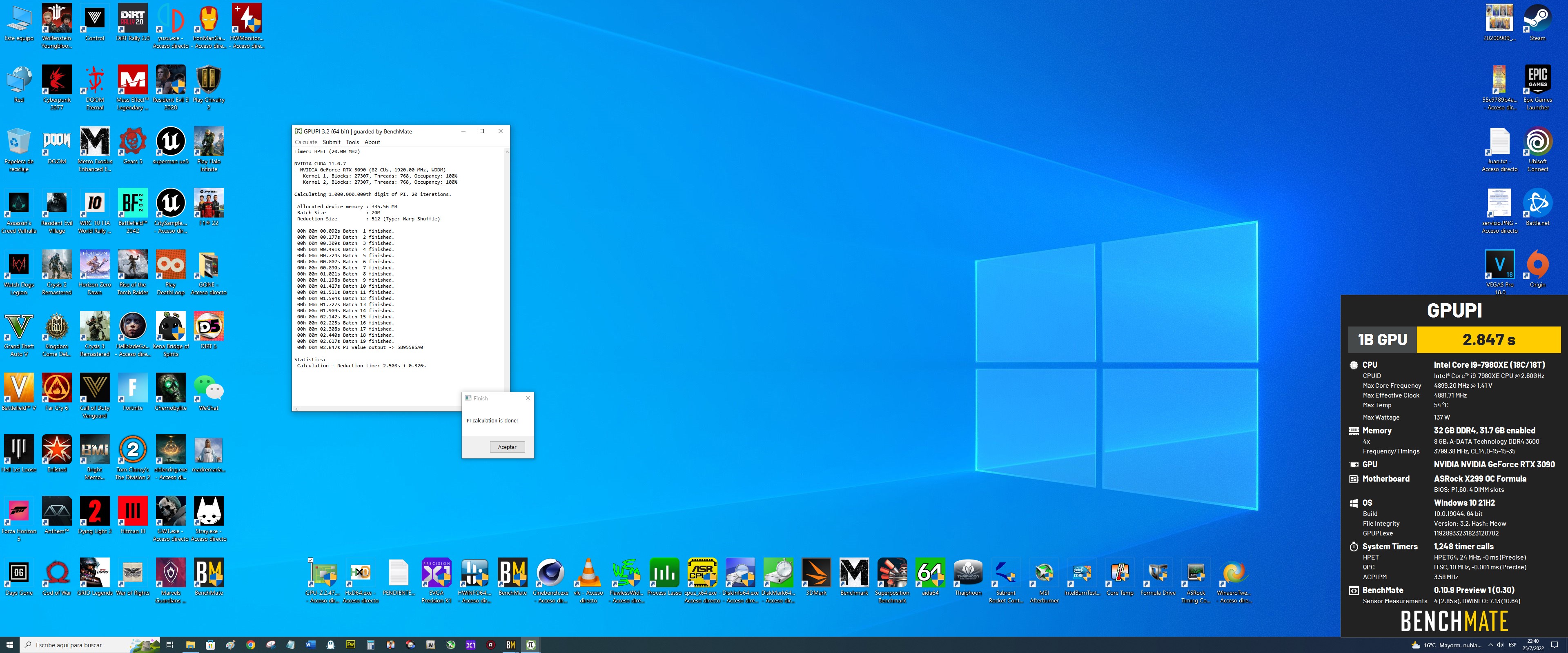Open Calculator from the taskbar

370,645
